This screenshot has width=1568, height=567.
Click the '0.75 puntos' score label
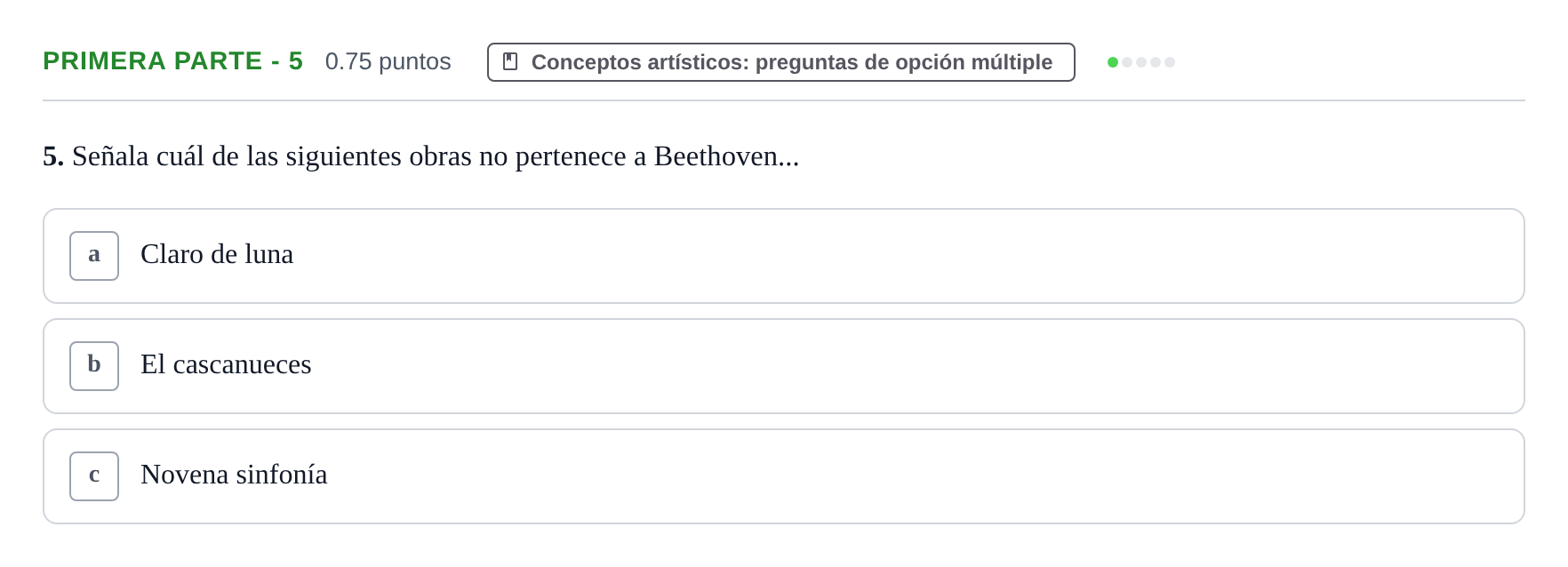coord(388,61)
